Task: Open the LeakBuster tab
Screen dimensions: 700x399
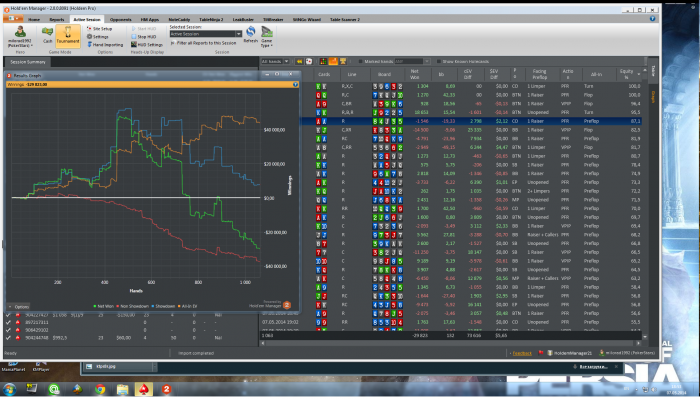Action: (243, 20)
